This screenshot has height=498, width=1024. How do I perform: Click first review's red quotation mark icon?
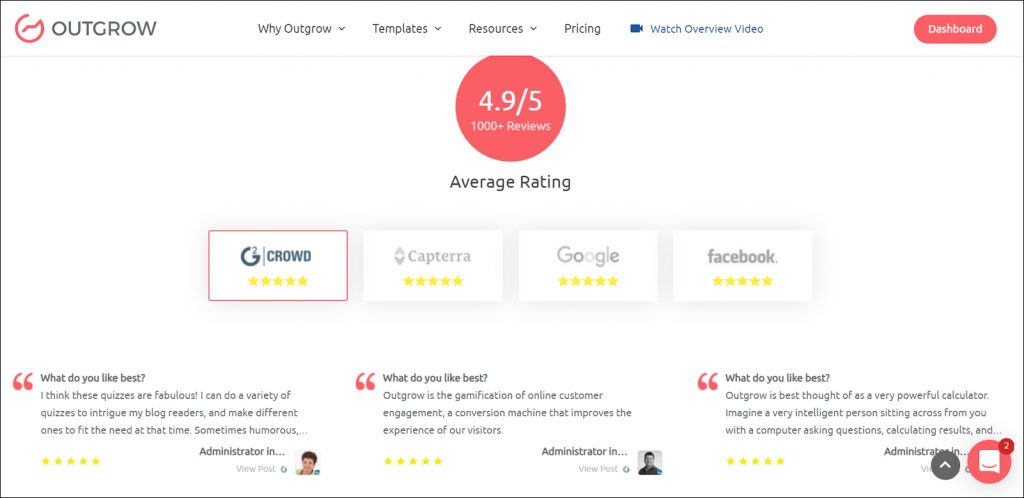click(23, 382)
